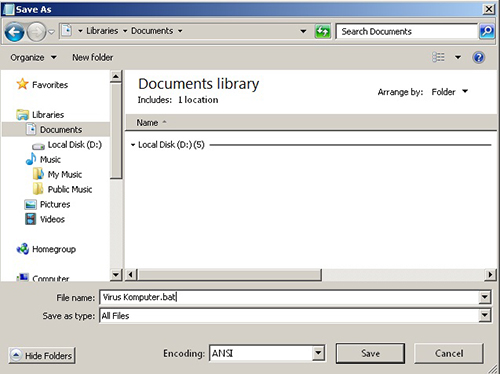Click the Libraries folder icon
Viewport: 500px width, 374px height.
point(23,115)
